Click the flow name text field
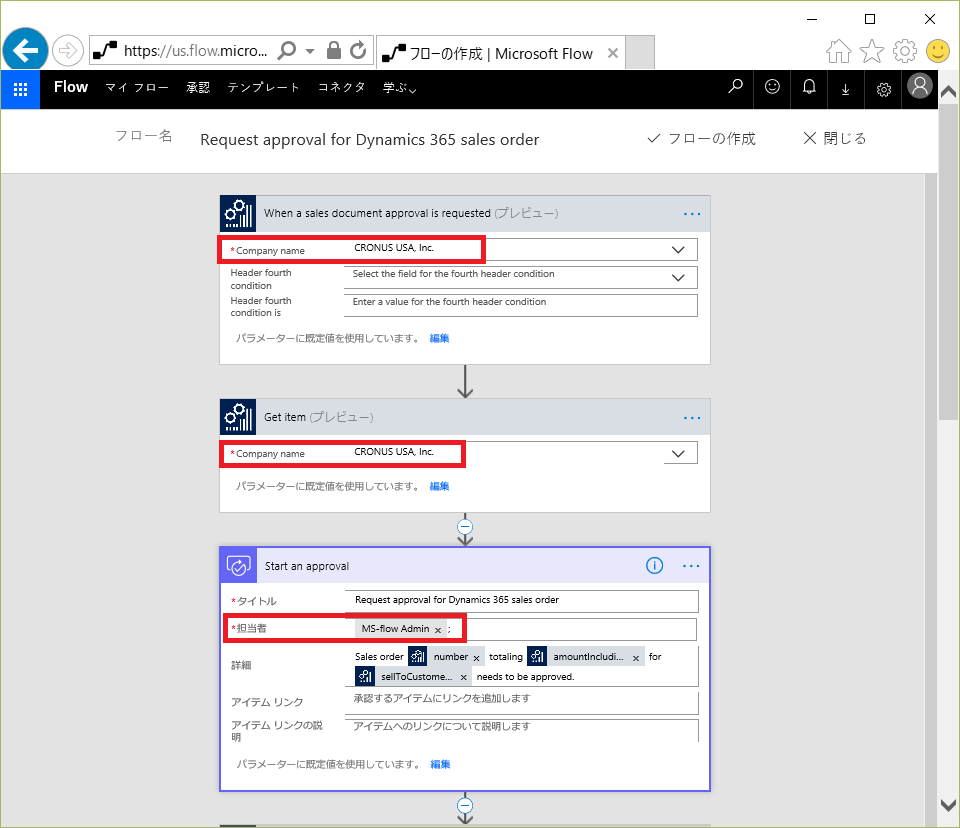The image size is (960, 828). 370,140
